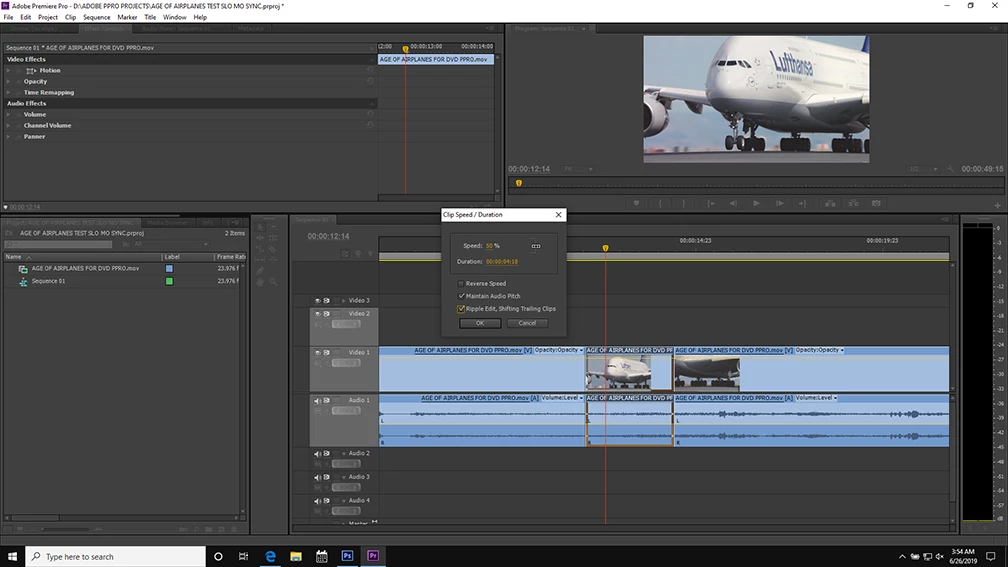Click Mark In button in Program monitor

[660, 203]
